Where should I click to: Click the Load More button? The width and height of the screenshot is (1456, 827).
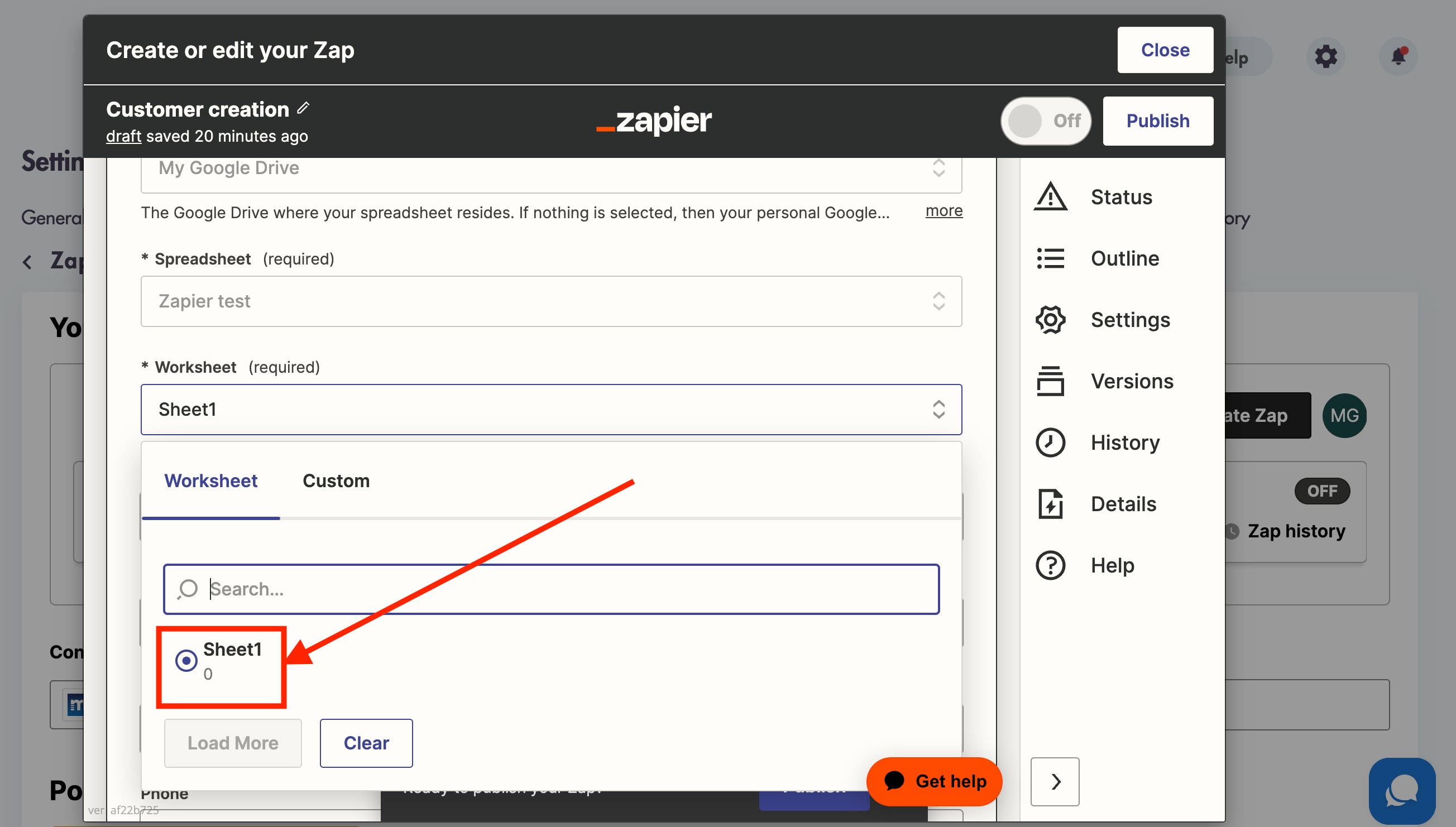[x=232, y=743]
